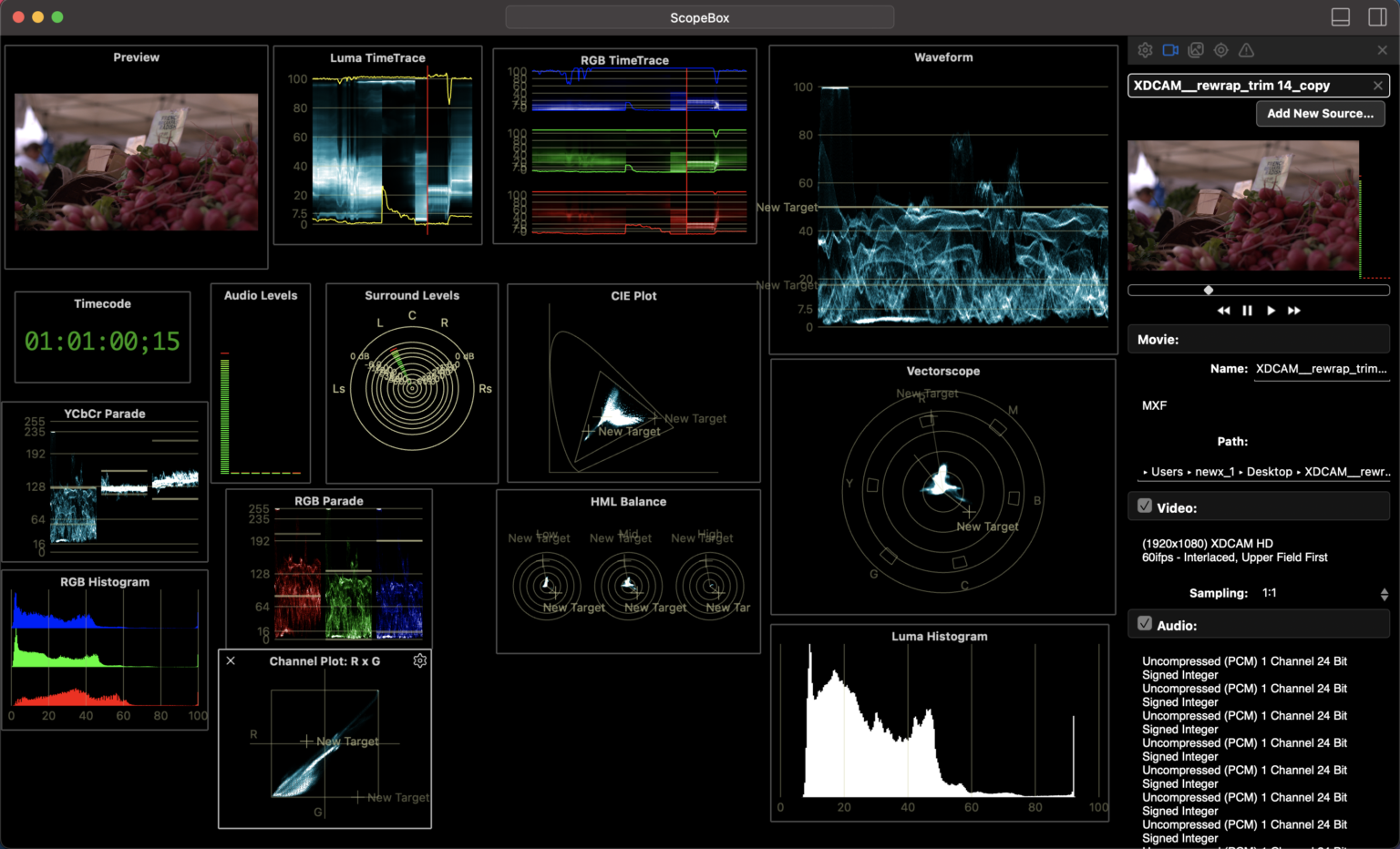Expand the Desktop folder in path bar
The image size is (1400, 849).
click(x=1269, y=472)
